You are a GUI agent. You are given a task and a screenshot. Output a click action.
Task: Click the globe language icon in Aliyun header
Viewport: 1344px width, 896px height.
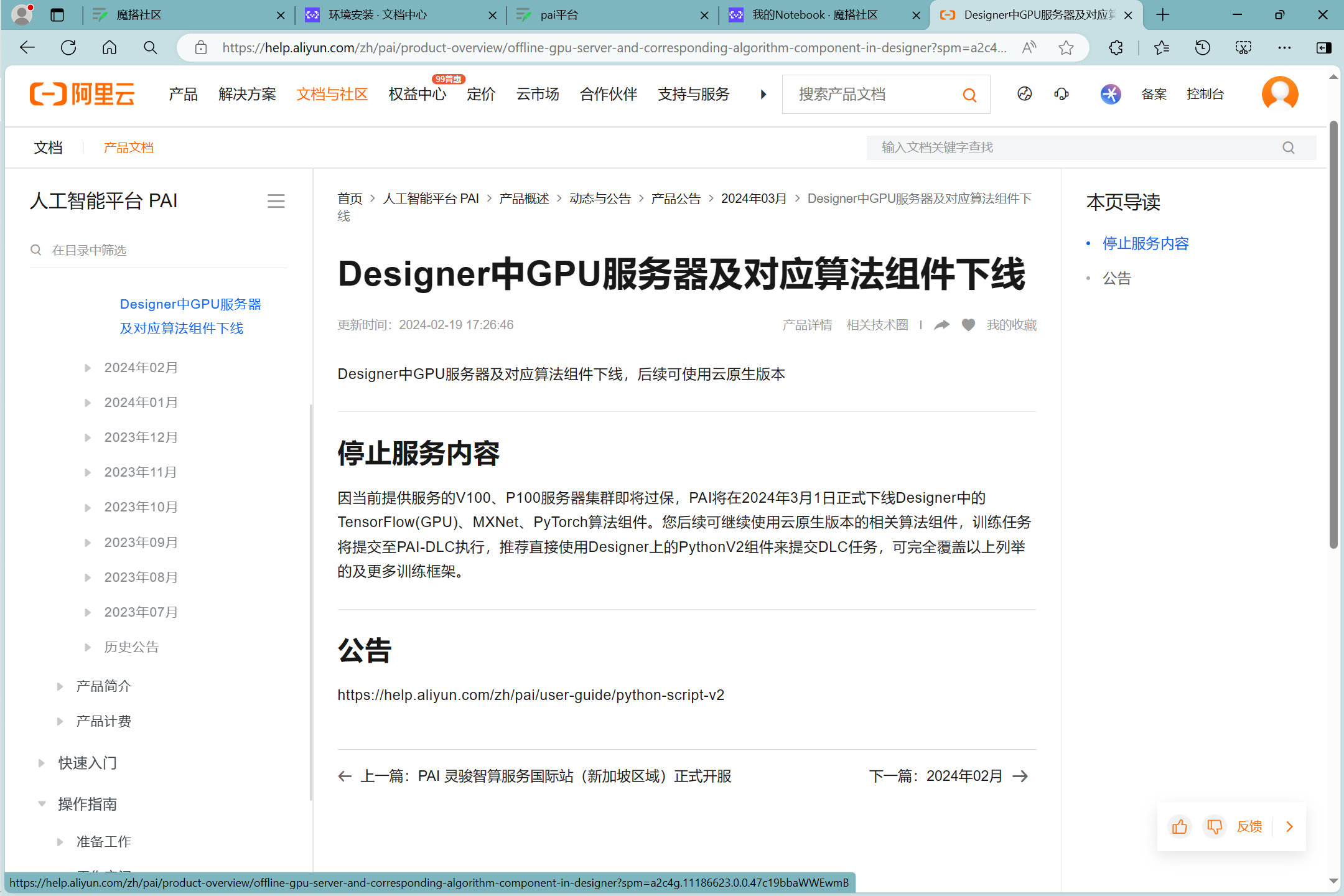click(x=1025, y=94)
